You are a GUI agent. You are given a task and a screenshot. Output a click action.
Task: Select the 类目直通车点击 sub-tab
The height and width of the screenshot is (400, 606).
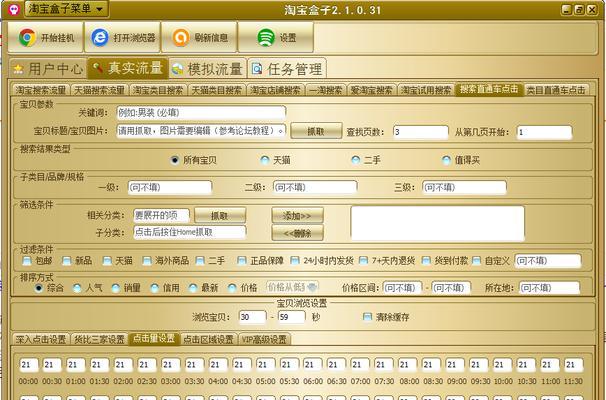click(556, 90)
